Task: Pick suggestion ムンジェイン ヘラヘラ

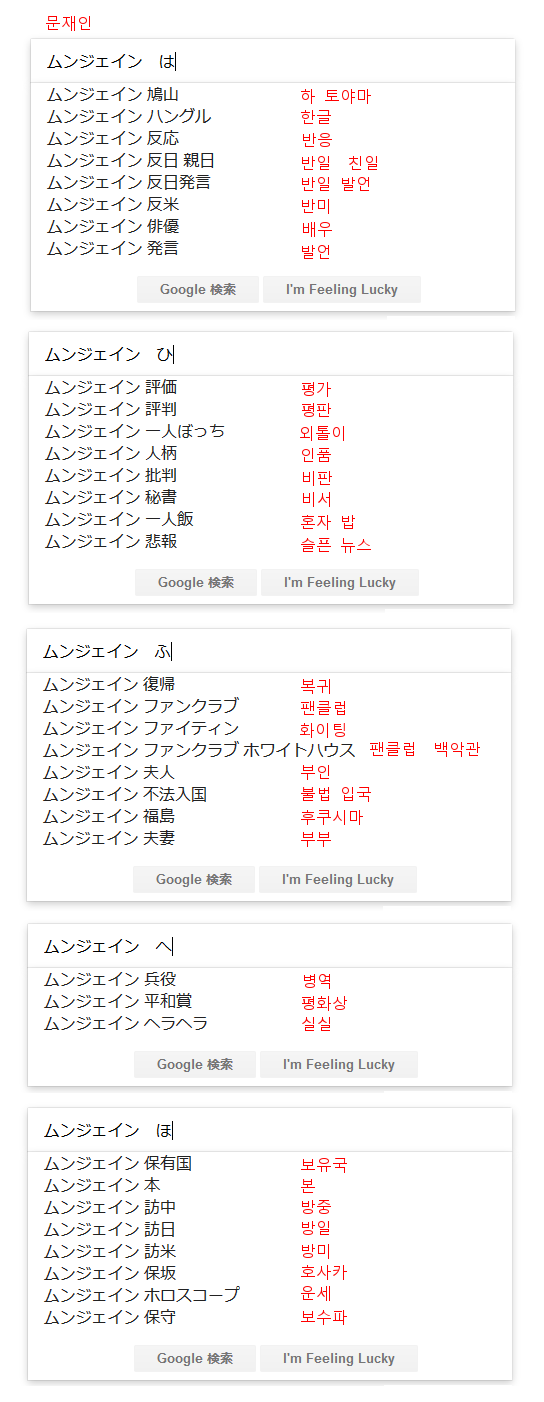Action: pos(126,1023)
